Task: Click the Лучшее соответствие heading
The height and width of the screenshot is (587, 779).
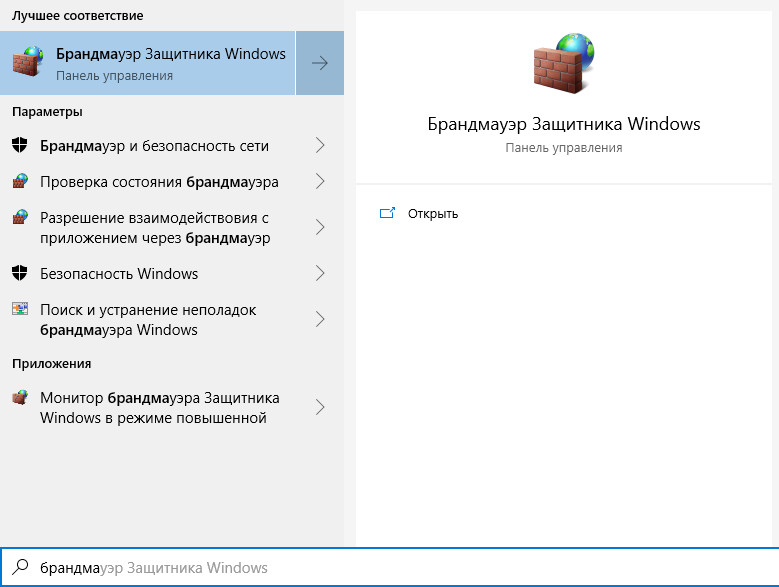Action: [78, 15]
